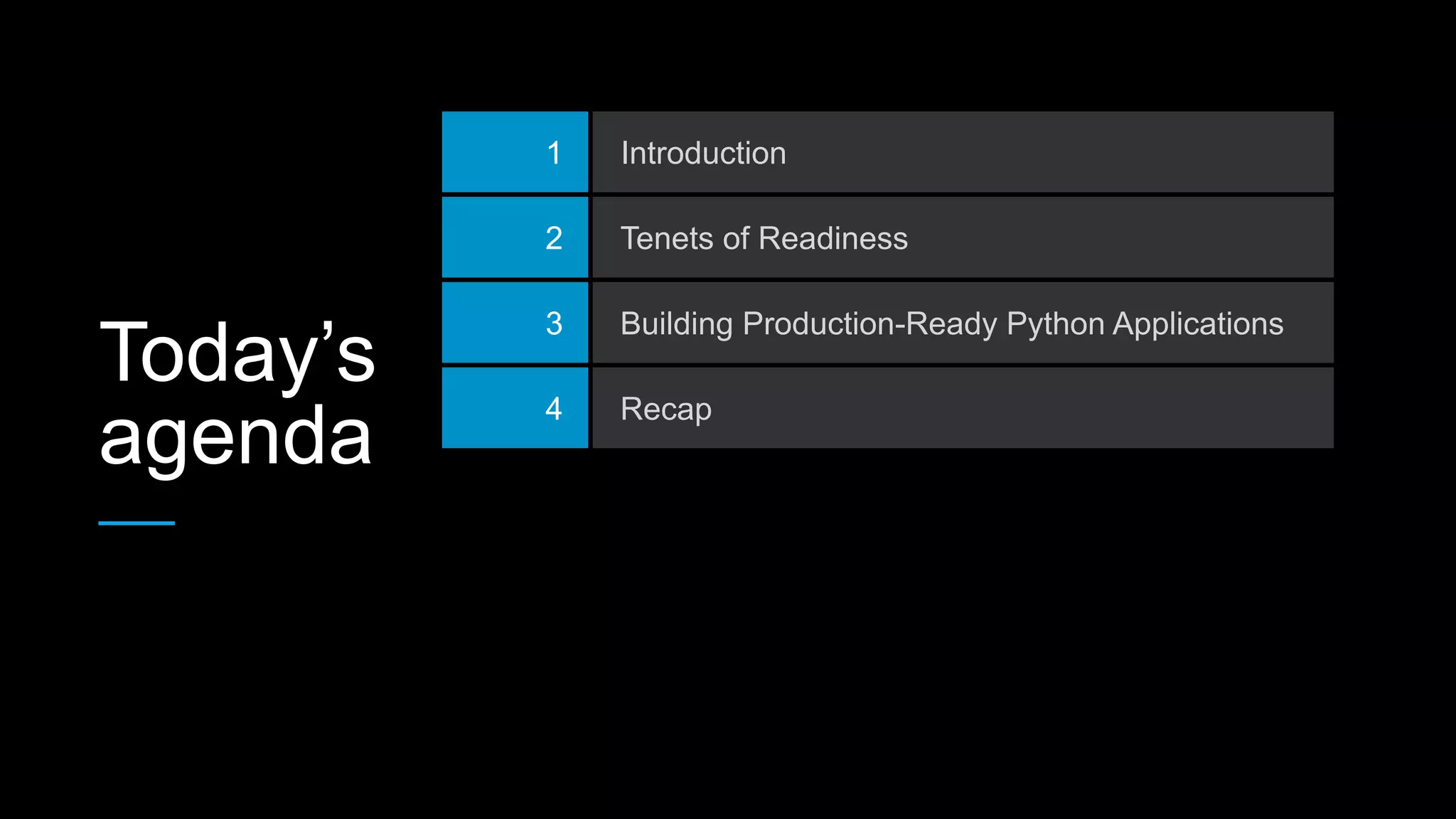
Task: Click the word "Applications" in item three
Action: coord(1198,324)
